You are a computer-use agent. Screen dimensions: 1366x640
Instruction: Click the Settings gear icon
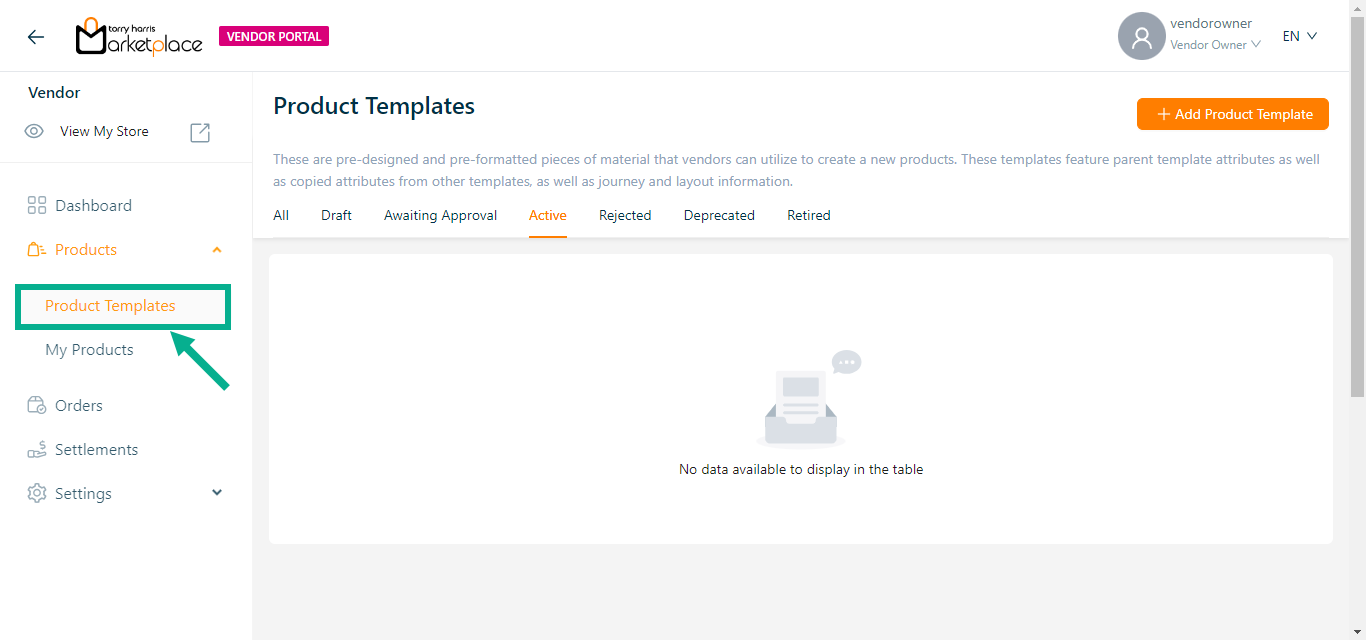pos(37,494)
